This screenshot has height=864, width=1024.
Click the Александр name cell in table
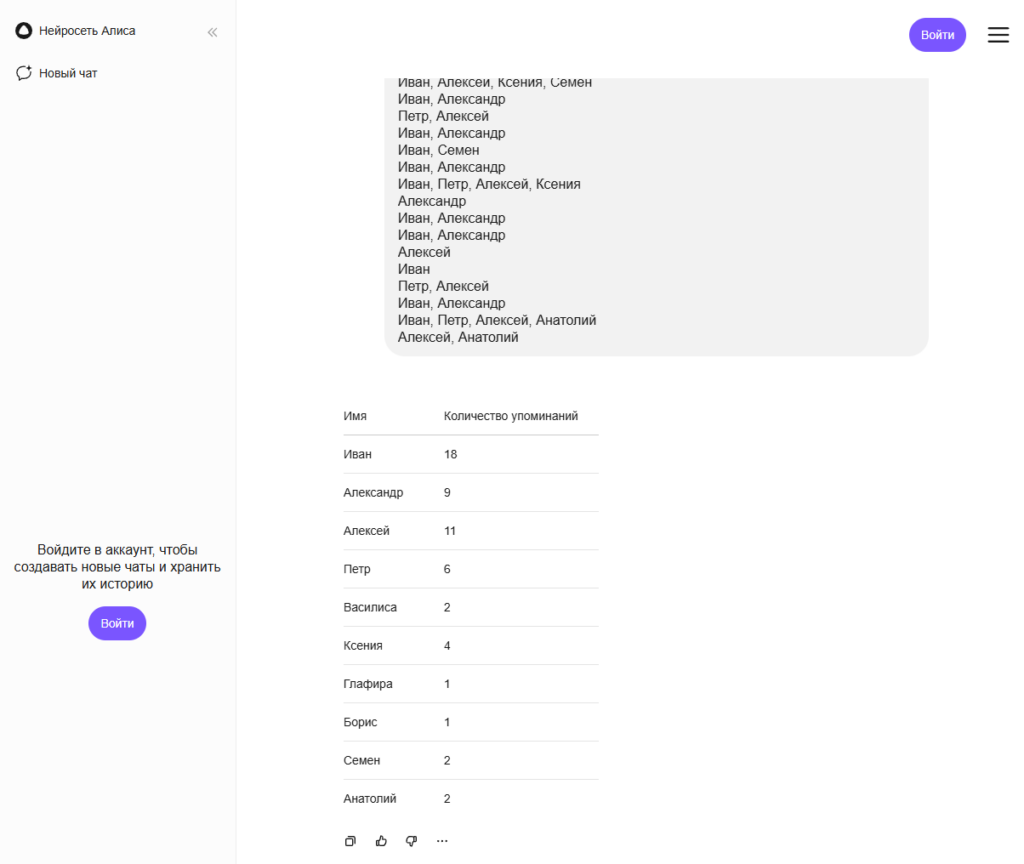373,493
